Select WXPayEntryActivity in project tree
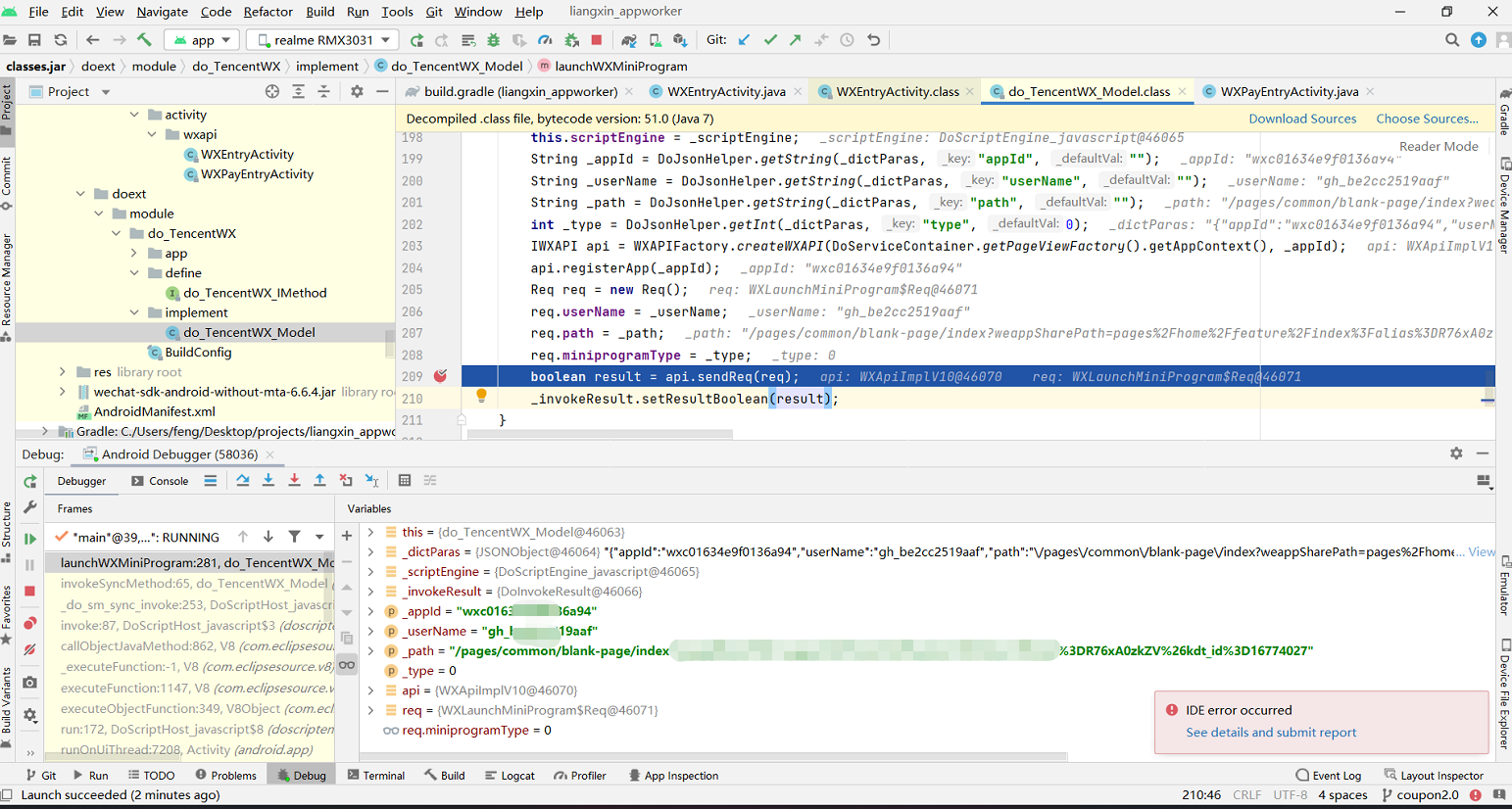 pos(257,174)
